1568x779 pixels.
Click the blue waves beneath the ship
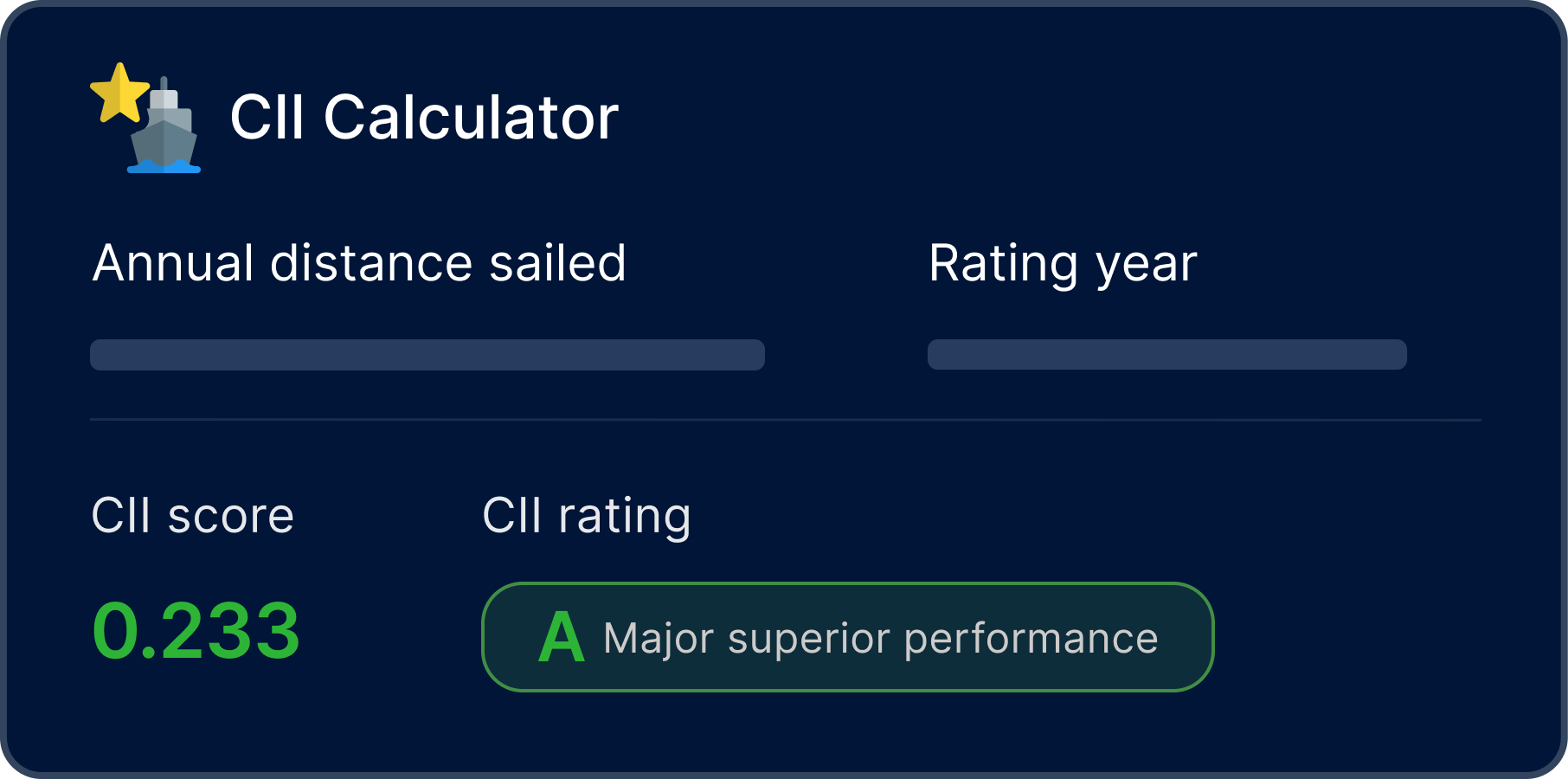click(x=164, y=167)
